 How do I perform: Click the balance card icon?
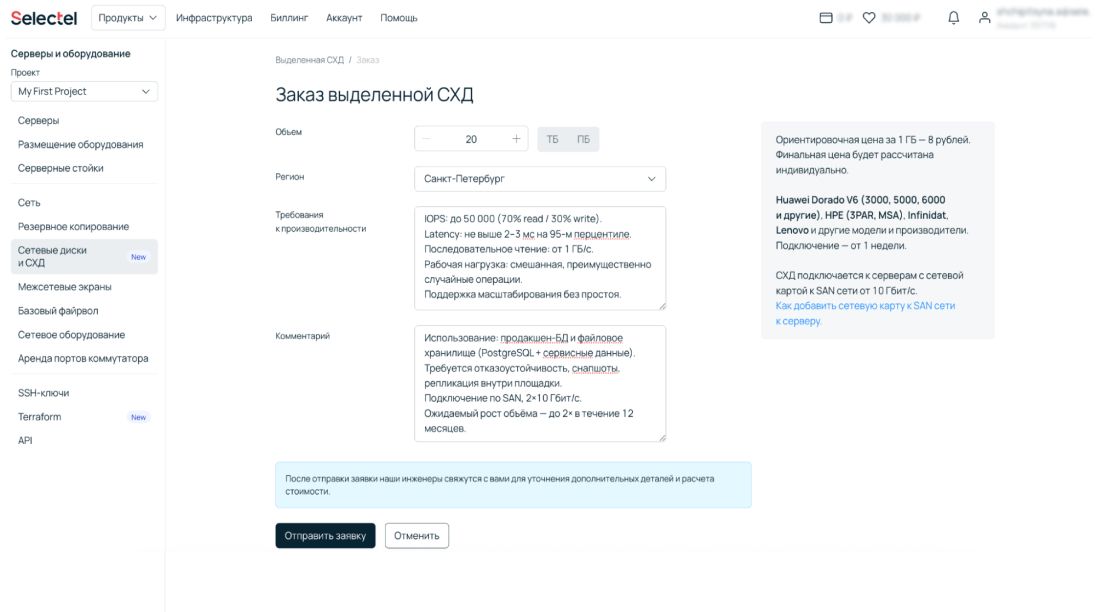point(826,17)
